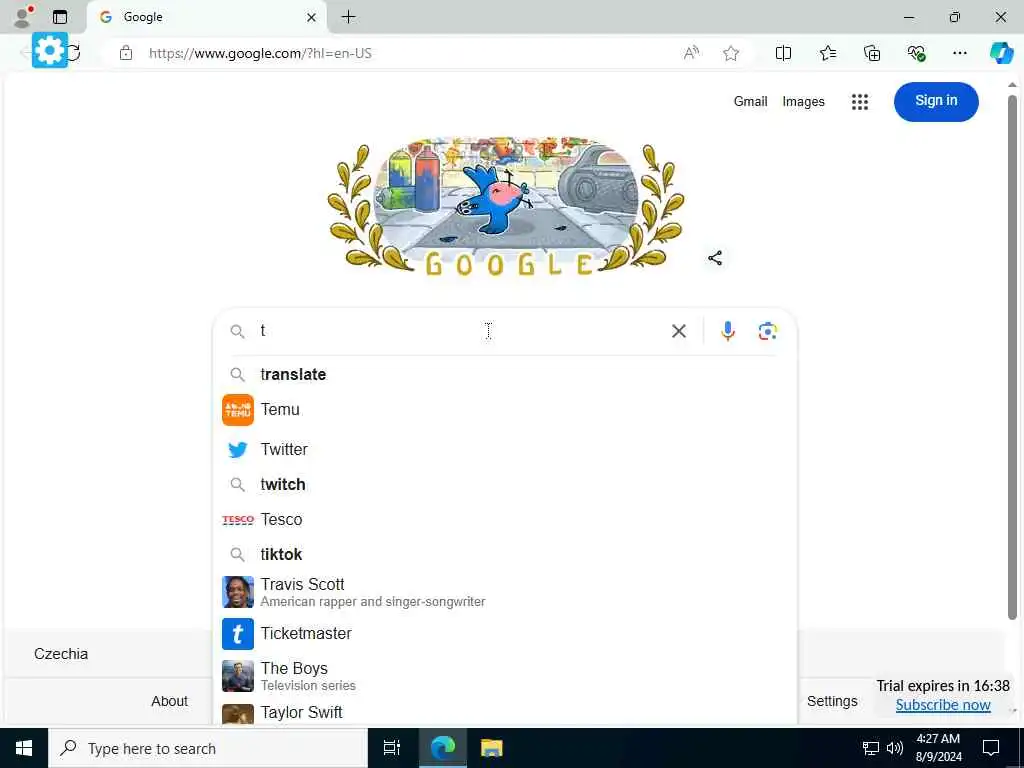Select The Boys television series suggestion
This screenshot has height=768, width=1024.
click(x=504, y=676)
